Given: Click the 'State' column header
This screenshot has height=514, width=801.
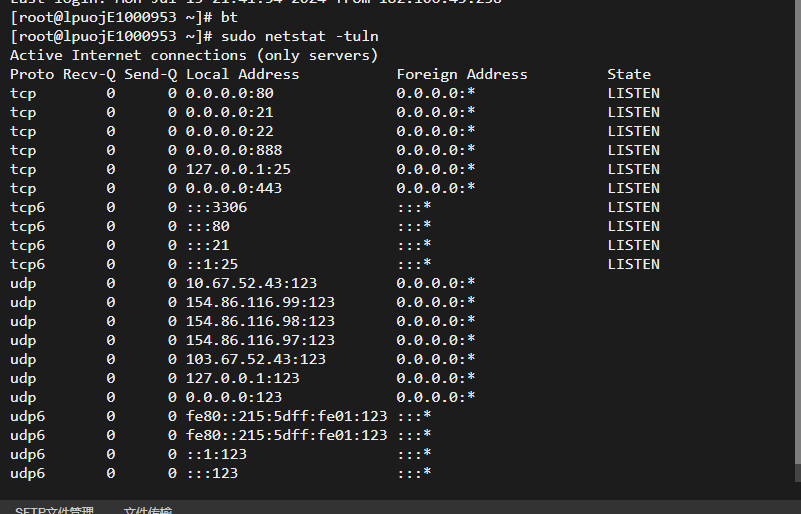Looking at the screenshot, I should [x=629, y=74].
